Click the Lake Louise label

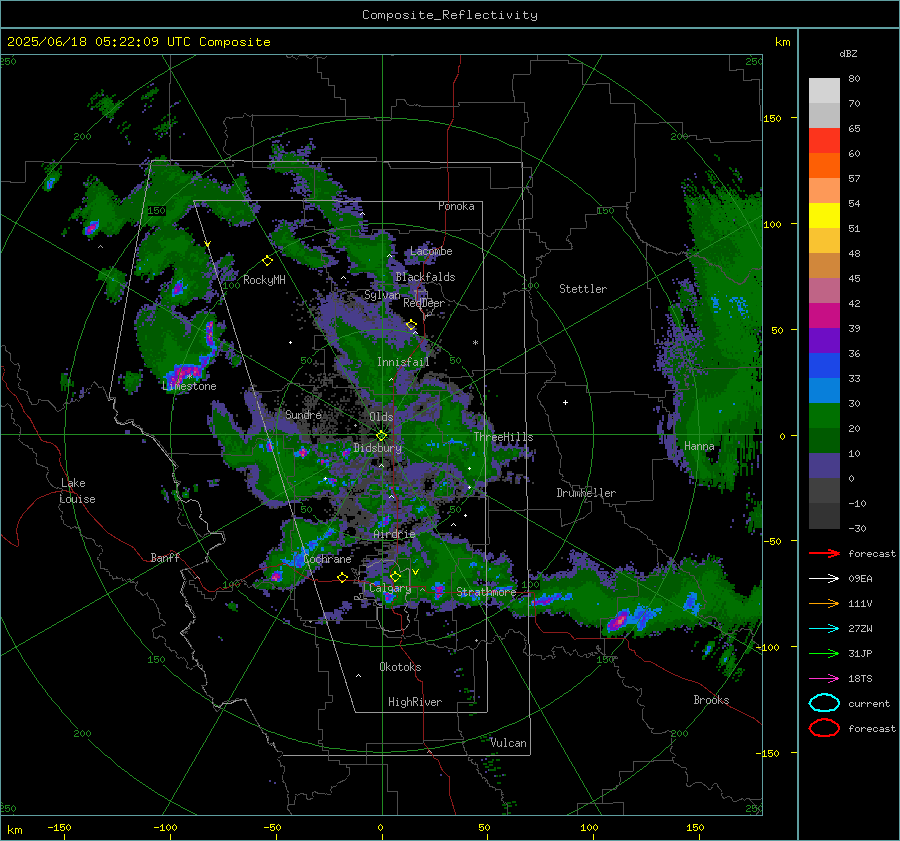pyautogui.click(x=77, y=491)
